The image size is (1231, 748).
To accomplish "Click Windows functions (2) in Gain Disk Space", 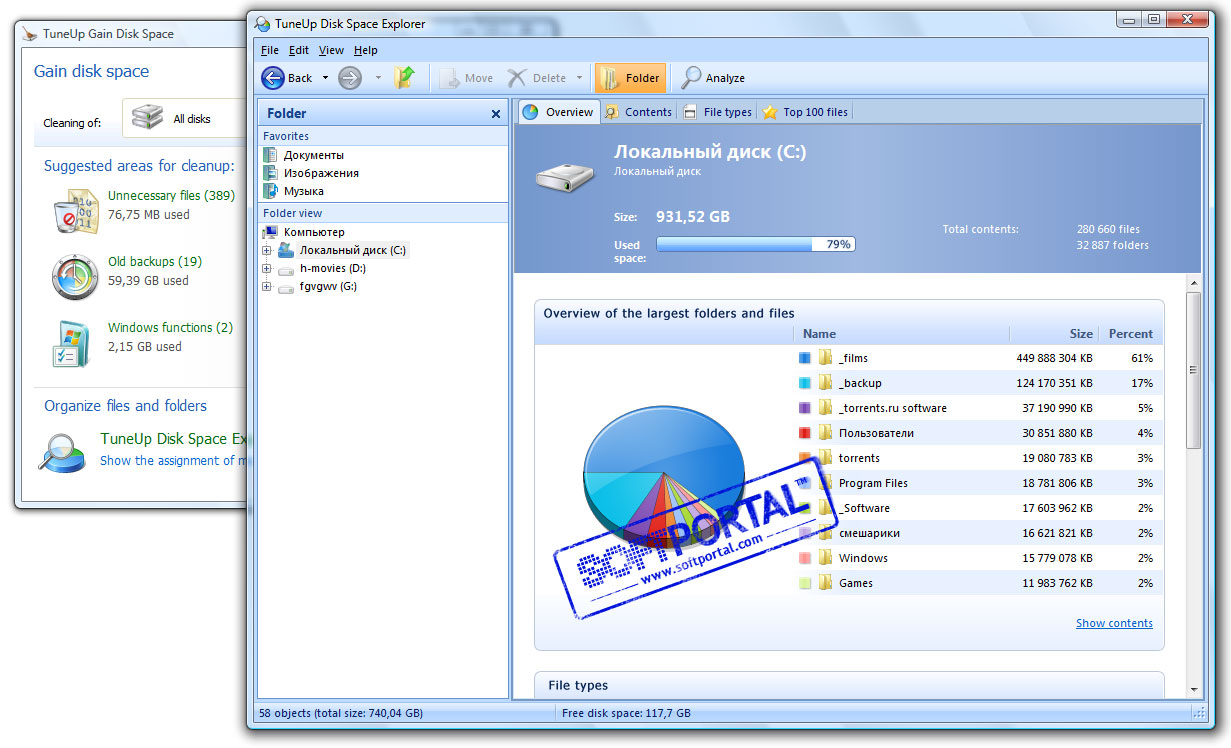I will point(170,328).
